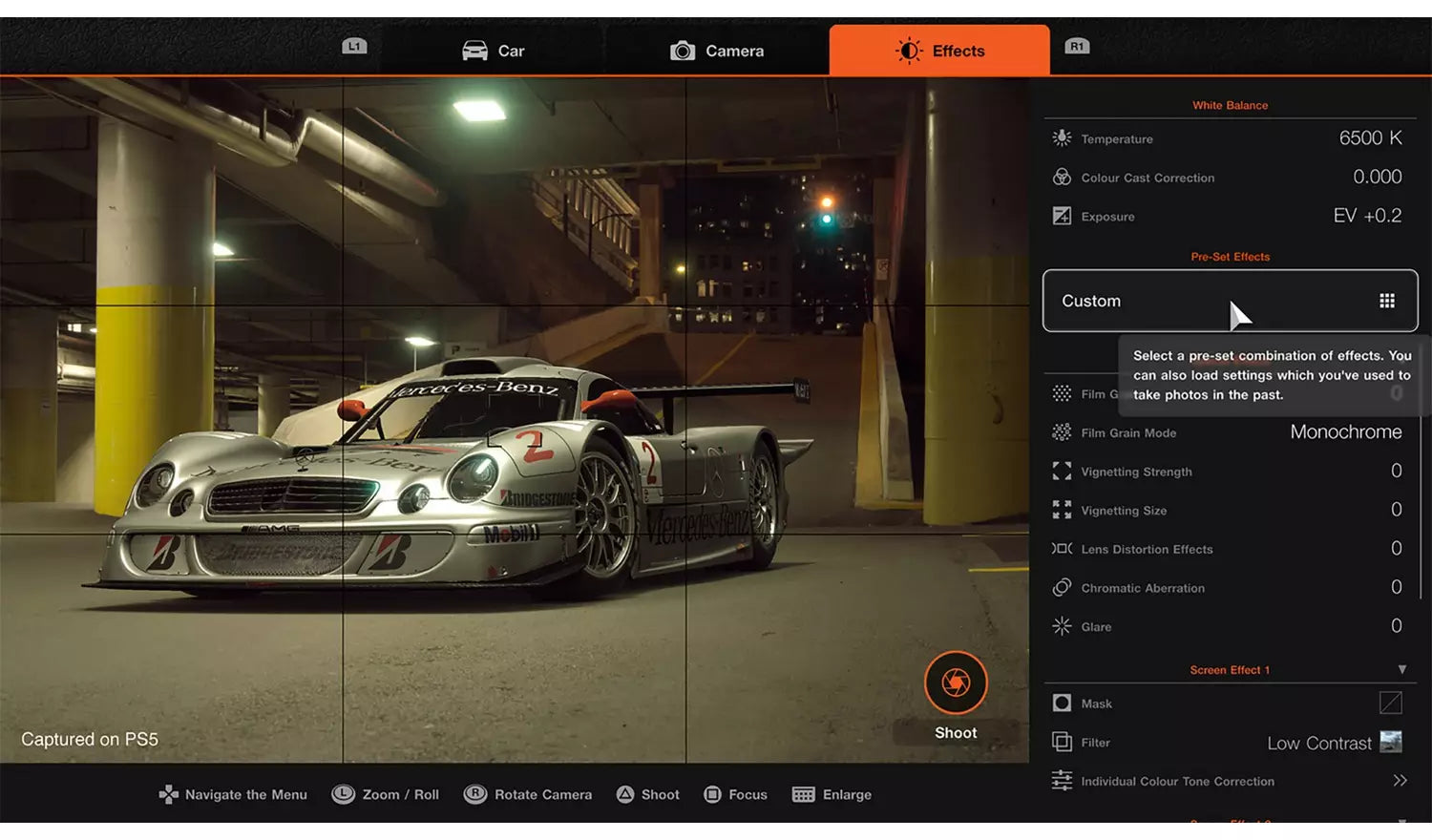The height and width of the screenshot is (840, 1432).
Task: Open the Custom pre-set effects selector
Action: click(1230, 301)
